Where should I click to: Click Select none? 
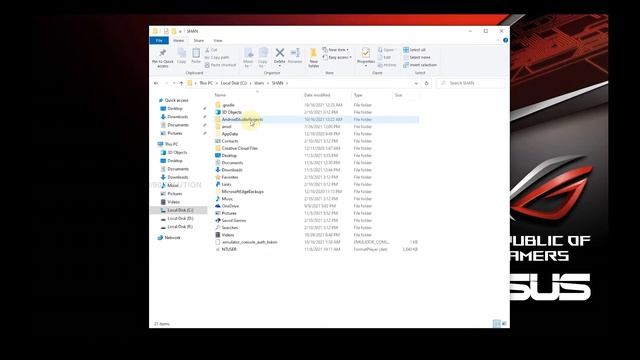(417, 58)
